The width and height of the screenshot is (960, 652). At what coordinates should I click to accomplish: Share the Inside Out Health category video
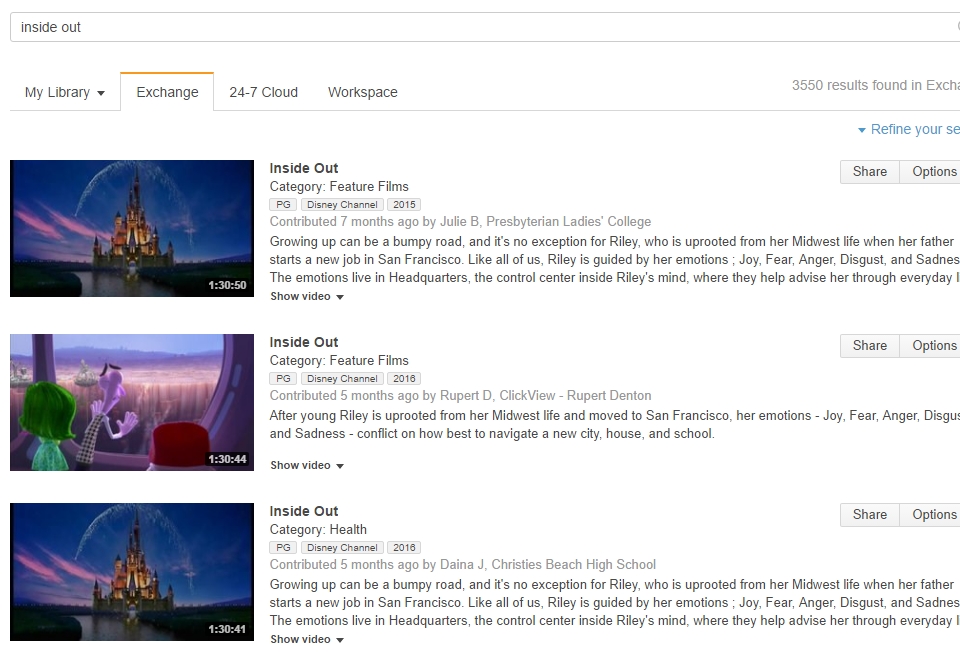pyautogui.click(x=868, y=514)
